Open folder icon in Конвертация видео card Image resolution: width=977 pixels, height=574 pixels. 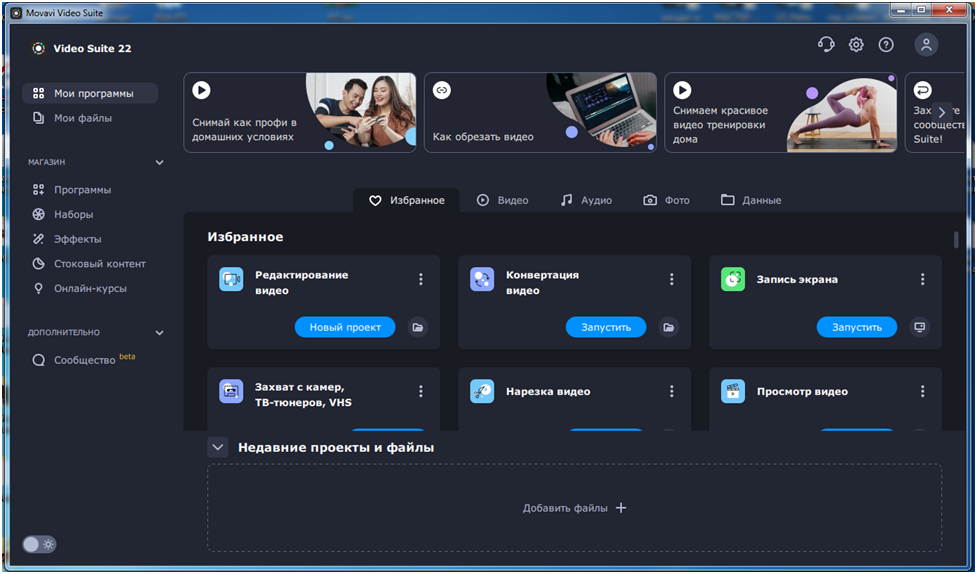tap(669, 327)
